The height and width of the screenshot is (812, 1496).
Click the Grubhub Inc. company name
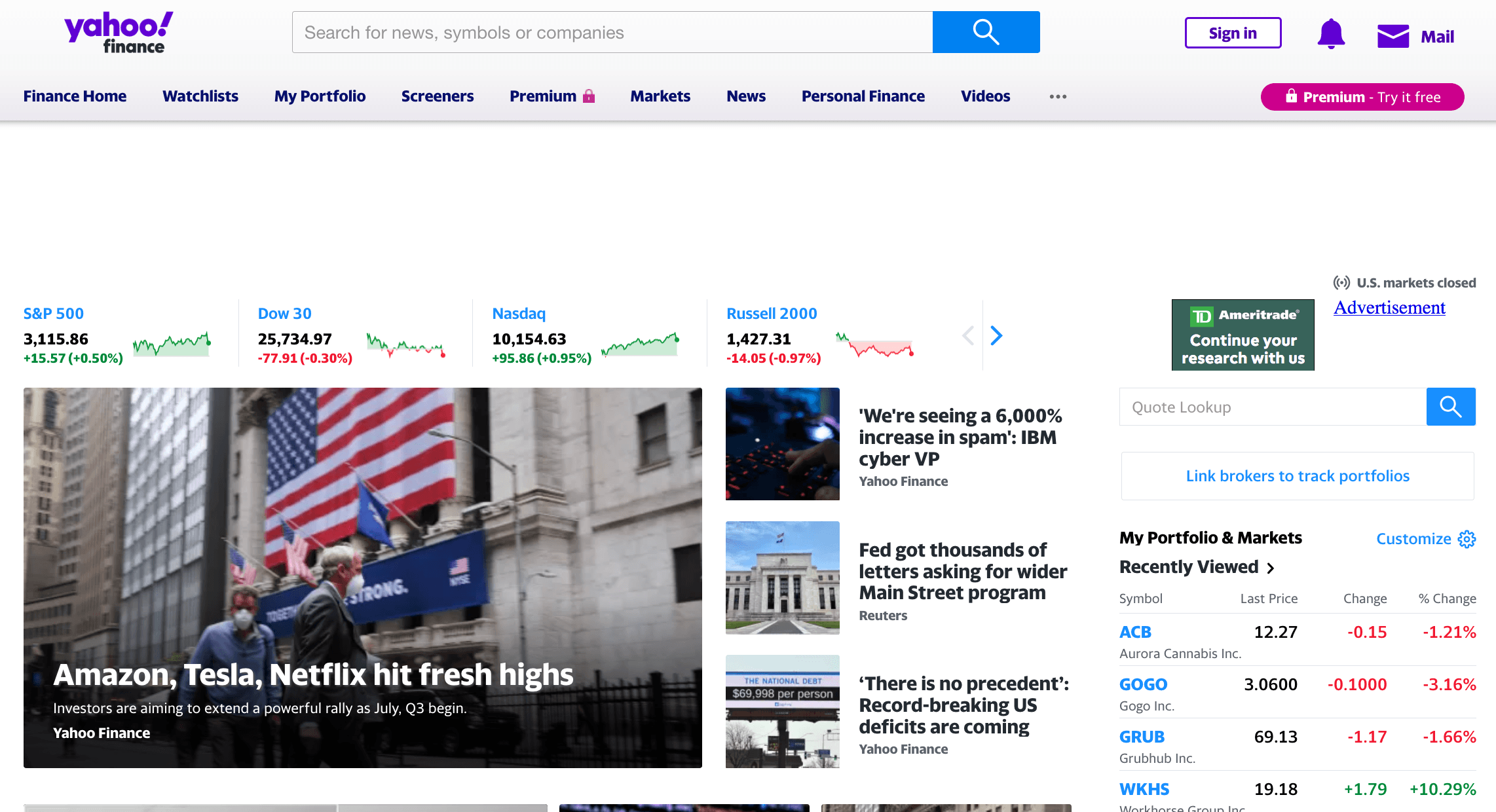tap(1157, 758)
